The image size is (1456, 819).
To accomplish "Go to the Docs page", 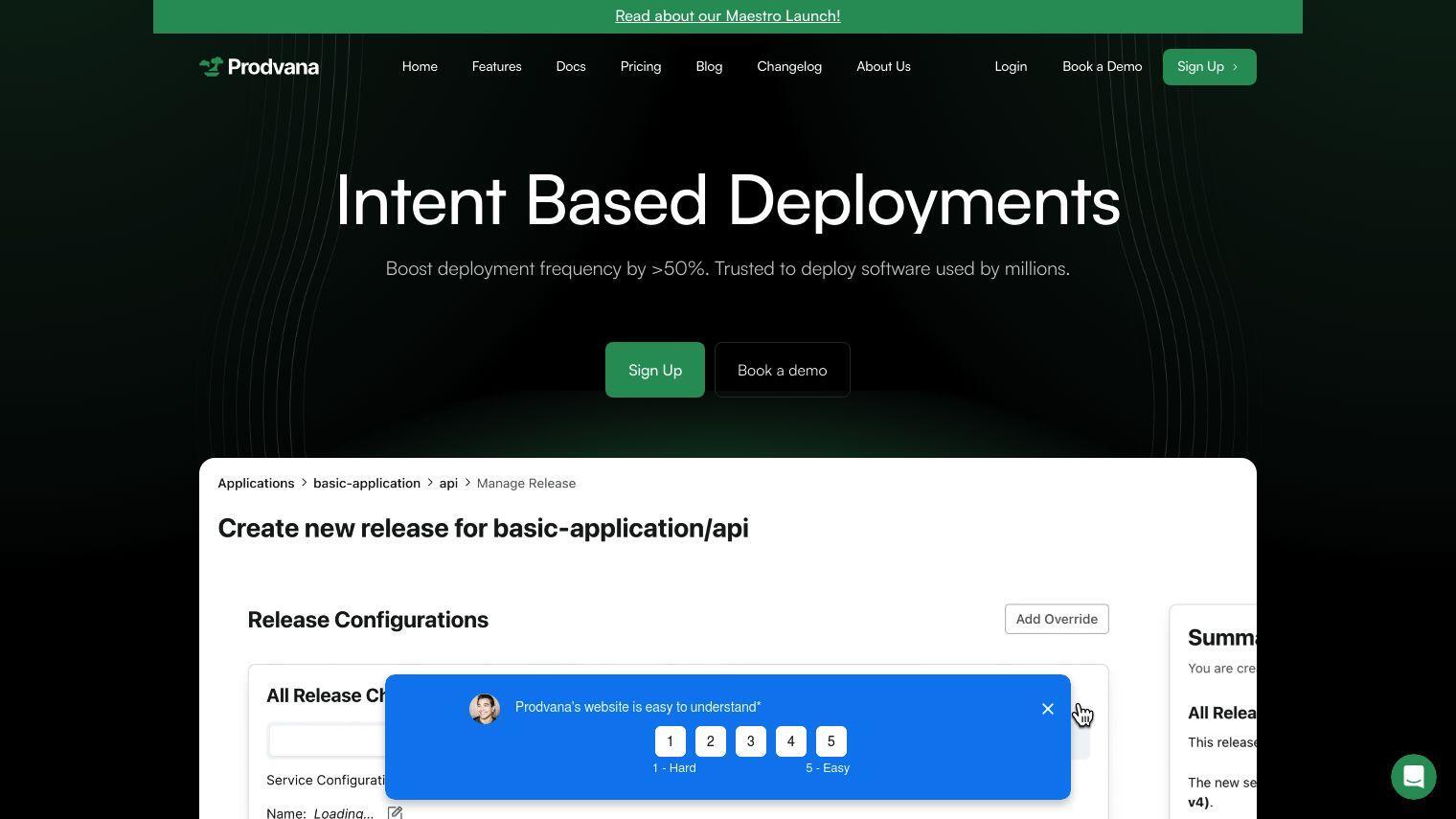I will click(571, 66).
